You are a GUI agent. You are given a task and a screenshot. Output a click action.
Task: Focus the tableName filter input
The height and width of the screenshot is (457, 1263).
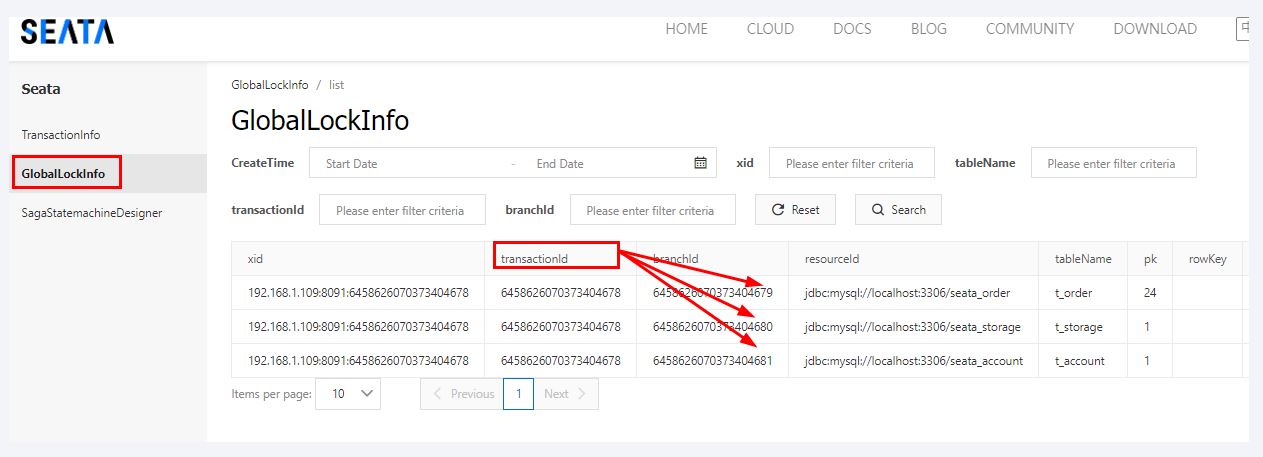pyautogui.click(x=1113, y=163)
